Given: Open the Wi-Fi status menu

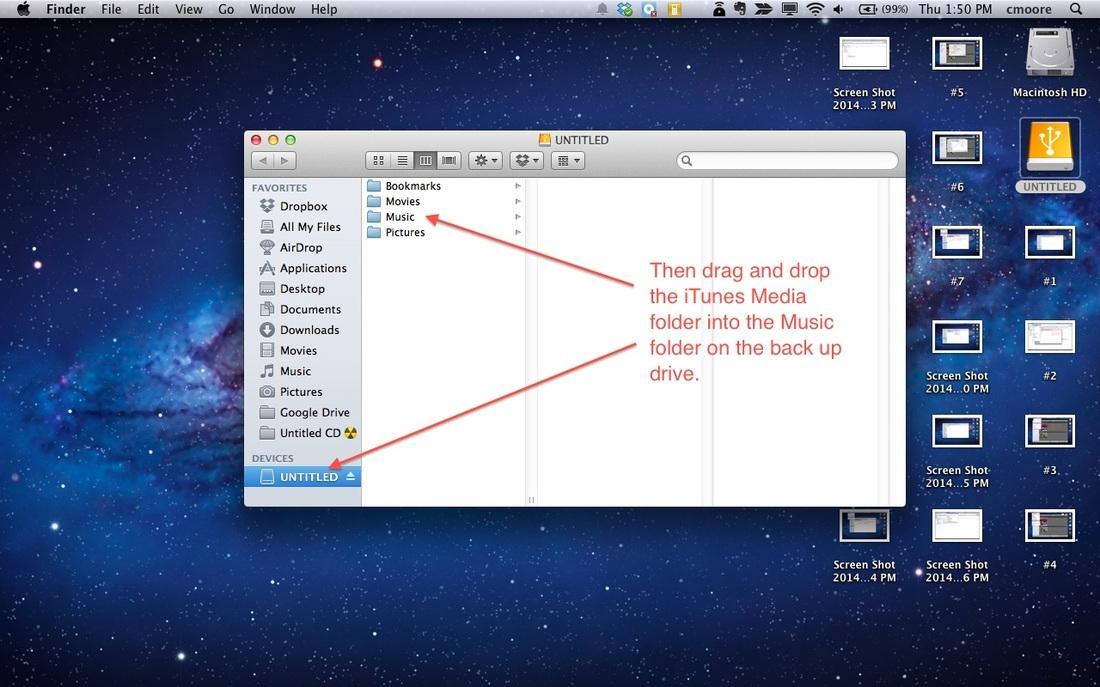Looking at the screenshot, I should coord(815,9).
